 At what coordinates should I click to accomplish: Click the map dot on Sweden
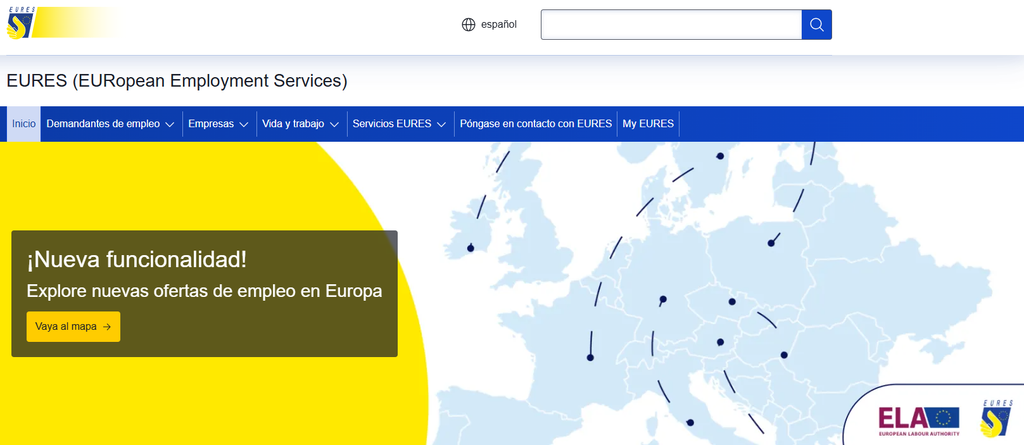[x=720, y=156]
